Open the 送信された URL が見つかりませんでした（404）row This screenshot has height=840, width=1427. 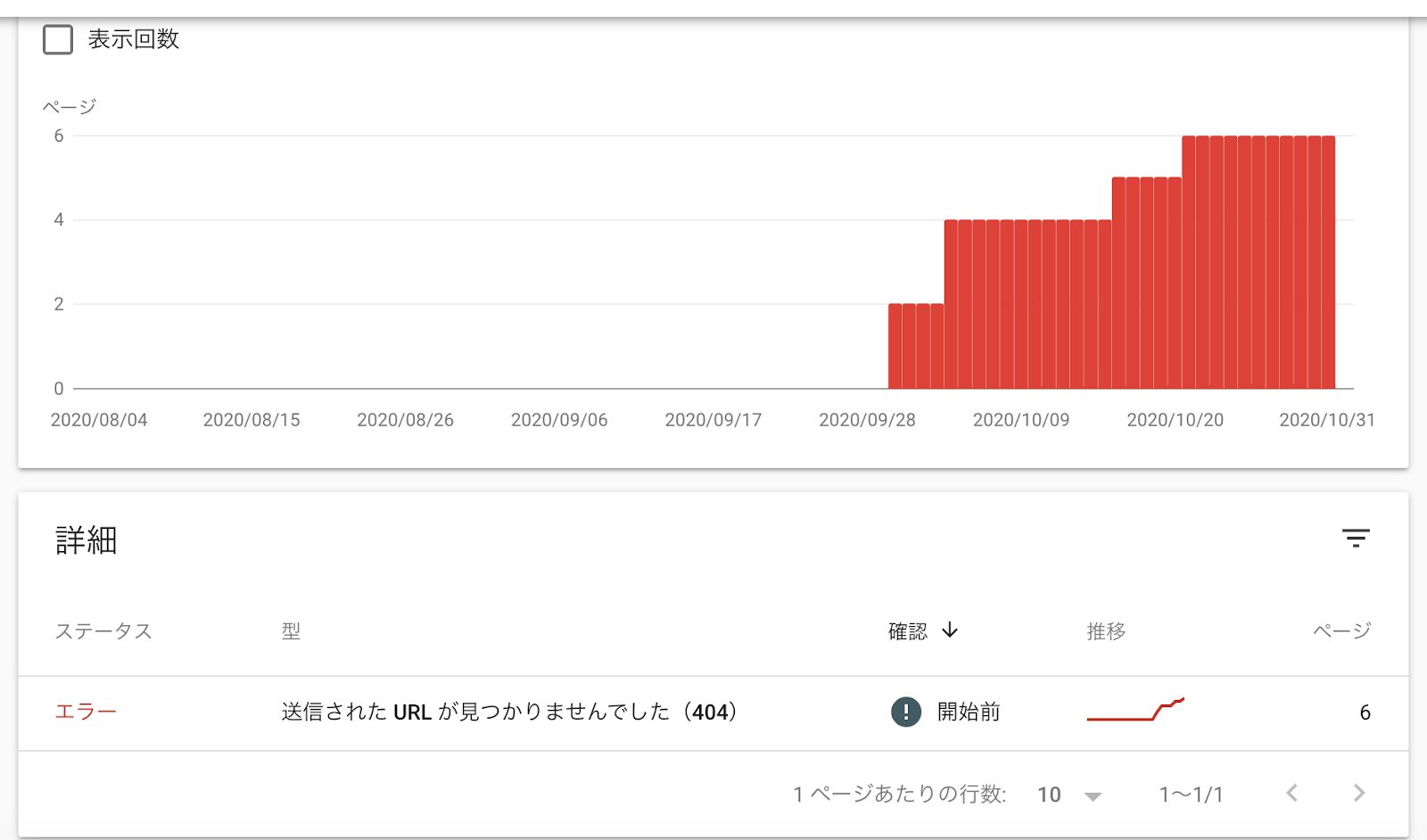(x=713, y=712)
